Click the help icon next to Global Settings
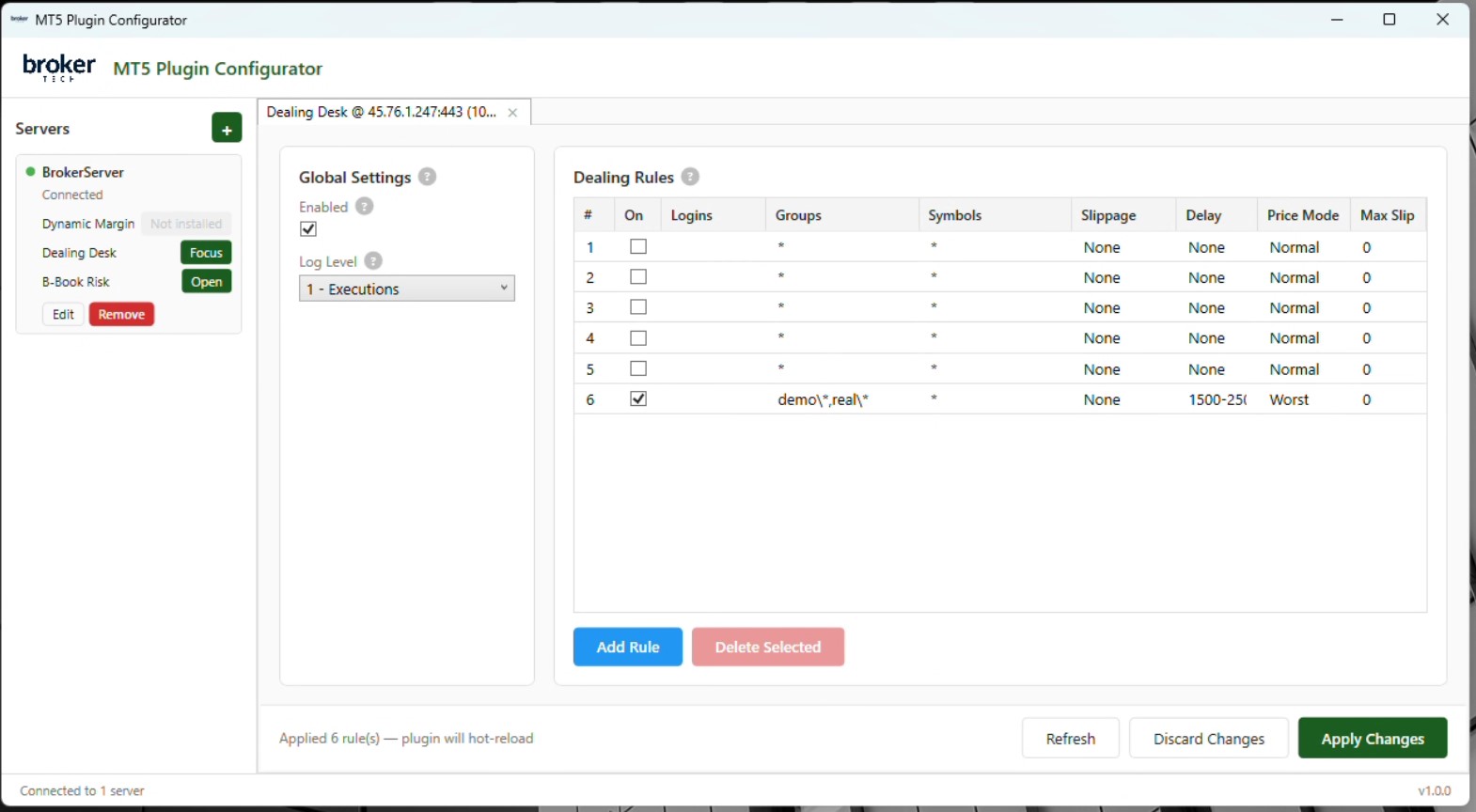Screen dimensions: 1476x812 [427, 177]
